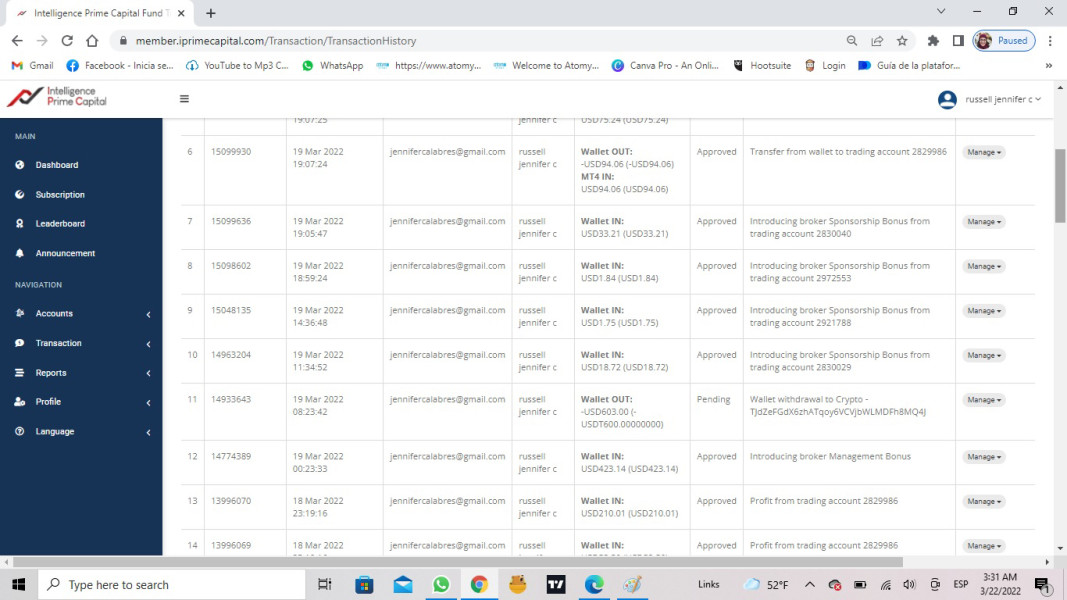Click the Paused profile button
Image resolution: width=1067 pixels, height=600 pixels.
coord(1004,41)
